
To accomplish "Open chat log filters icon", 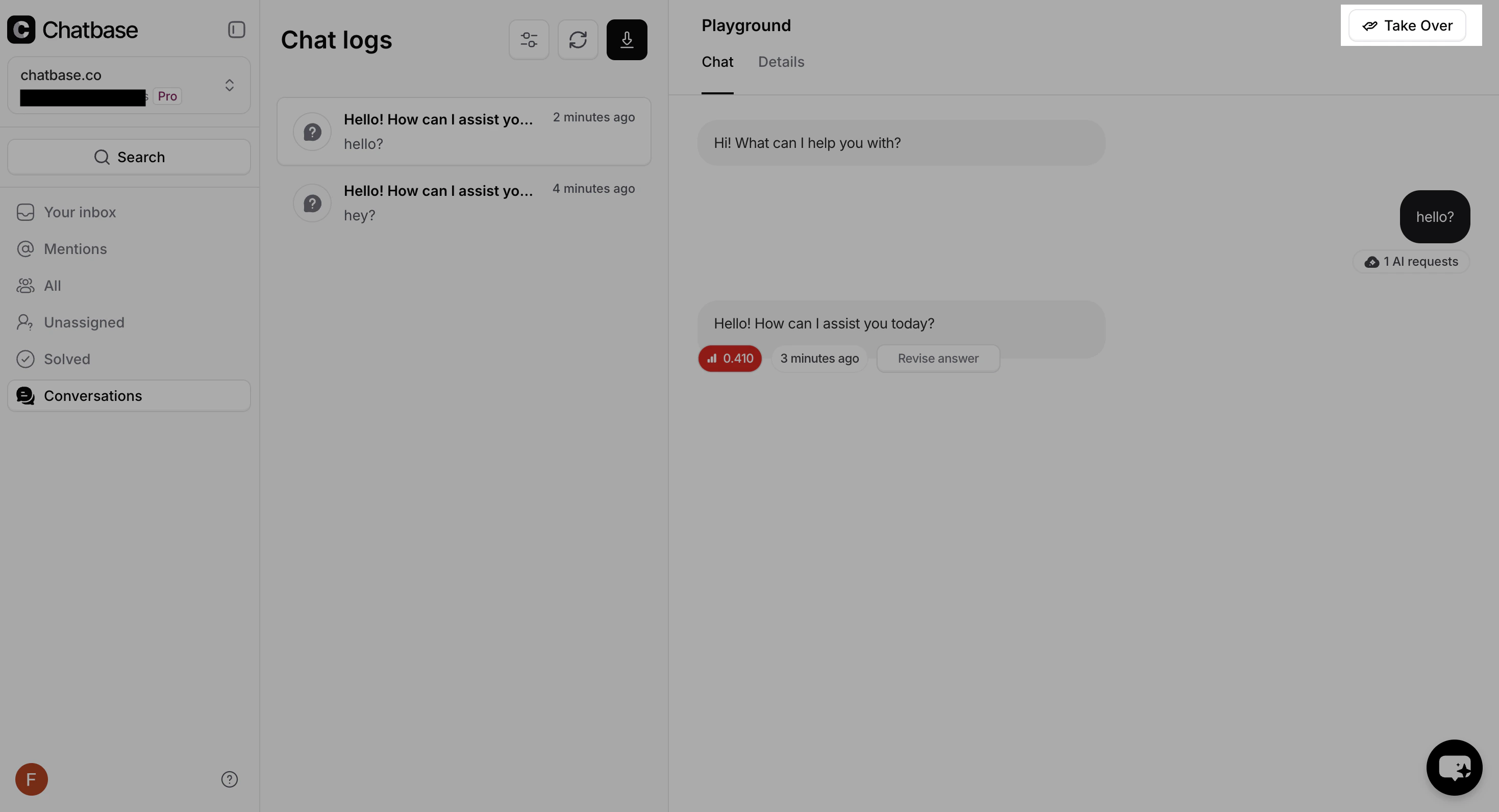I will 529,39.
